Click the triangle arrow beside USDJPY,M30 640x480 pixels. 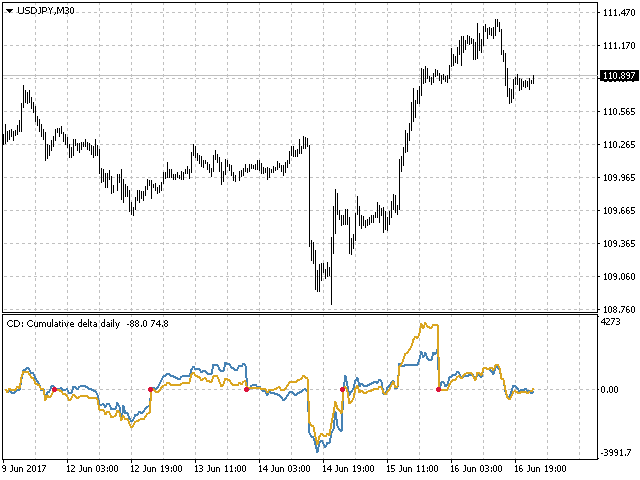(9, 11)
